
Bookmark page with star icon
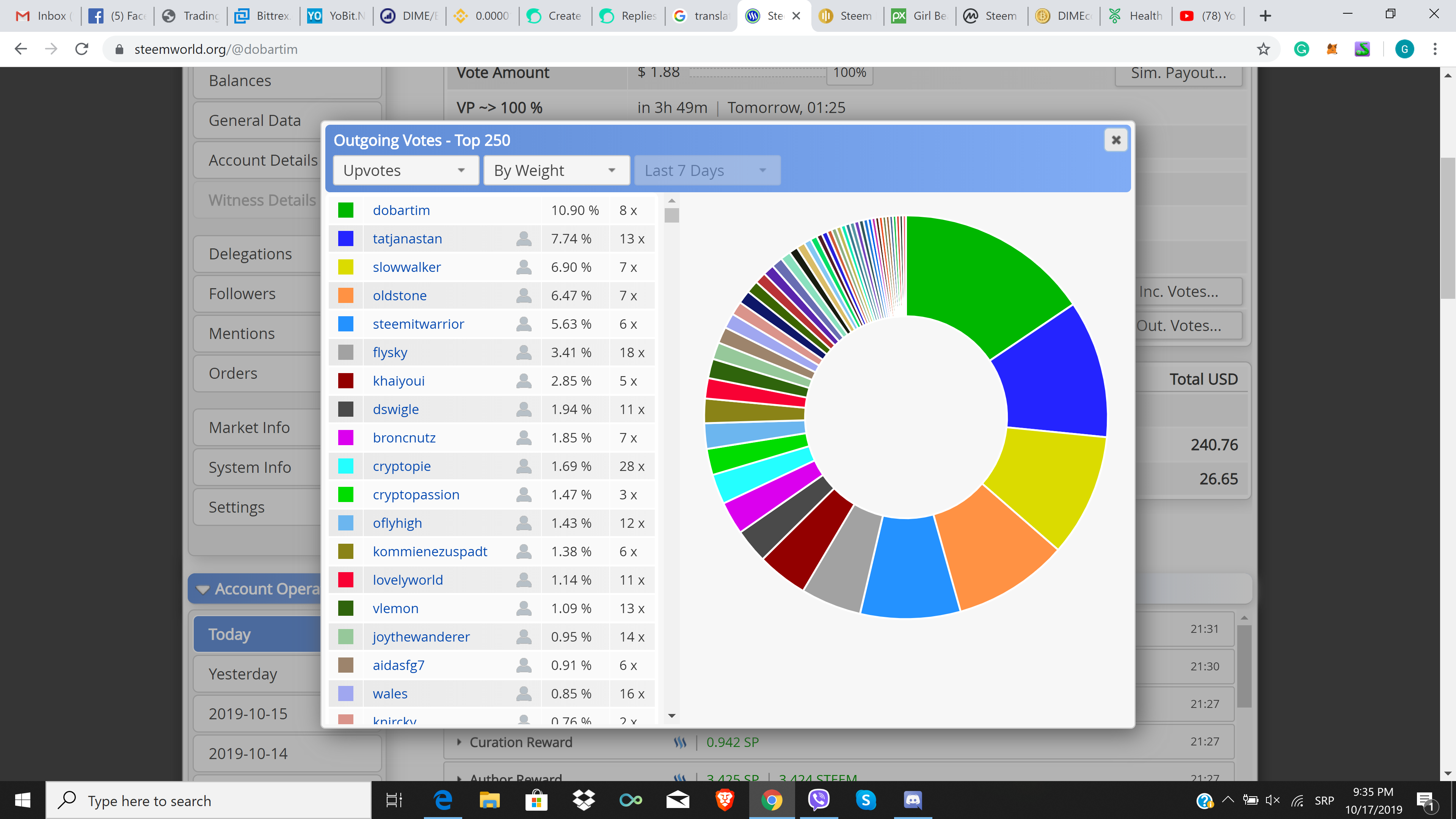pyautogui.click(x=1263, y=49)
